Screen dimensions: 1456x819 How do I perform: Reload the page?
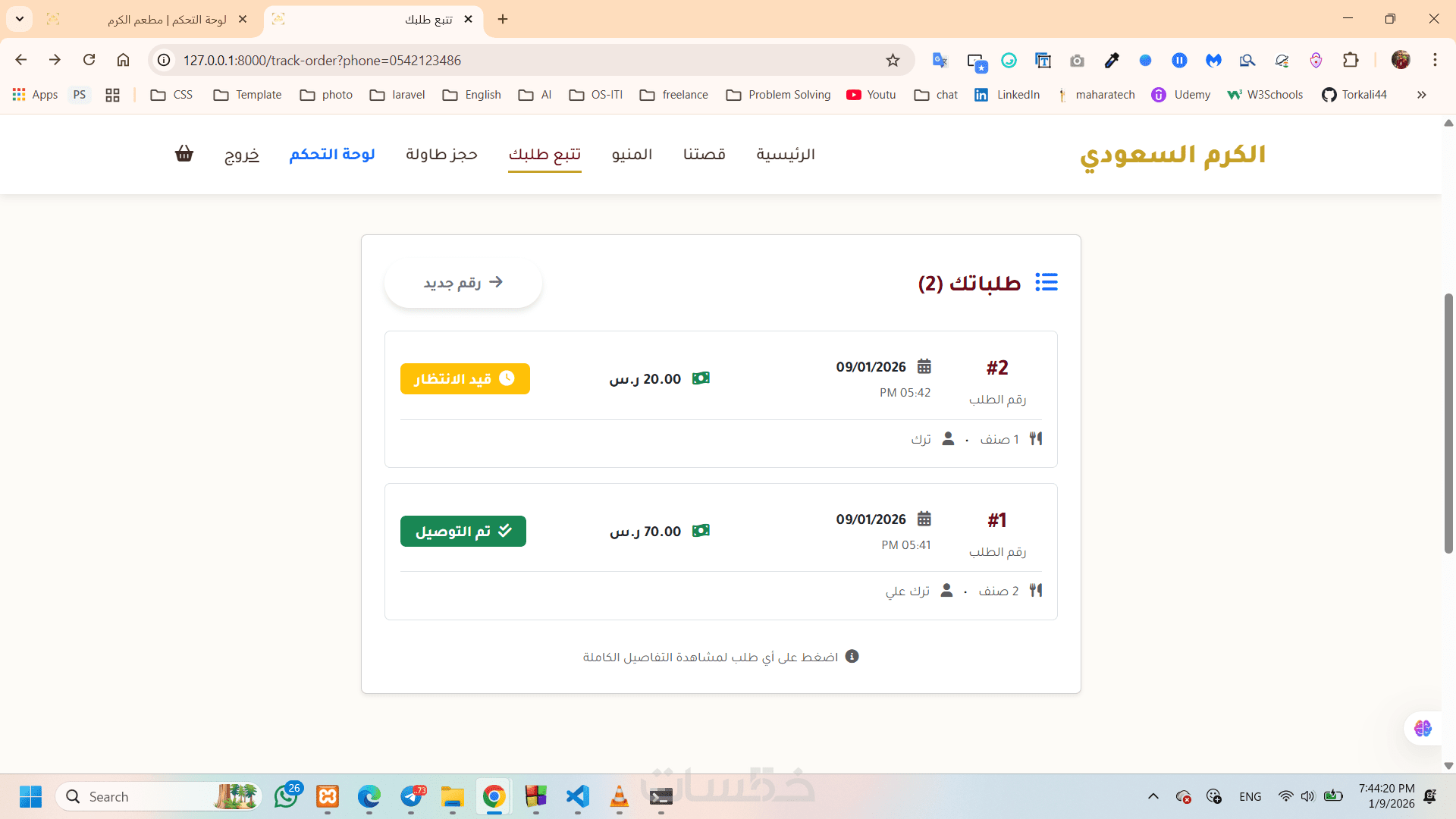89,60
